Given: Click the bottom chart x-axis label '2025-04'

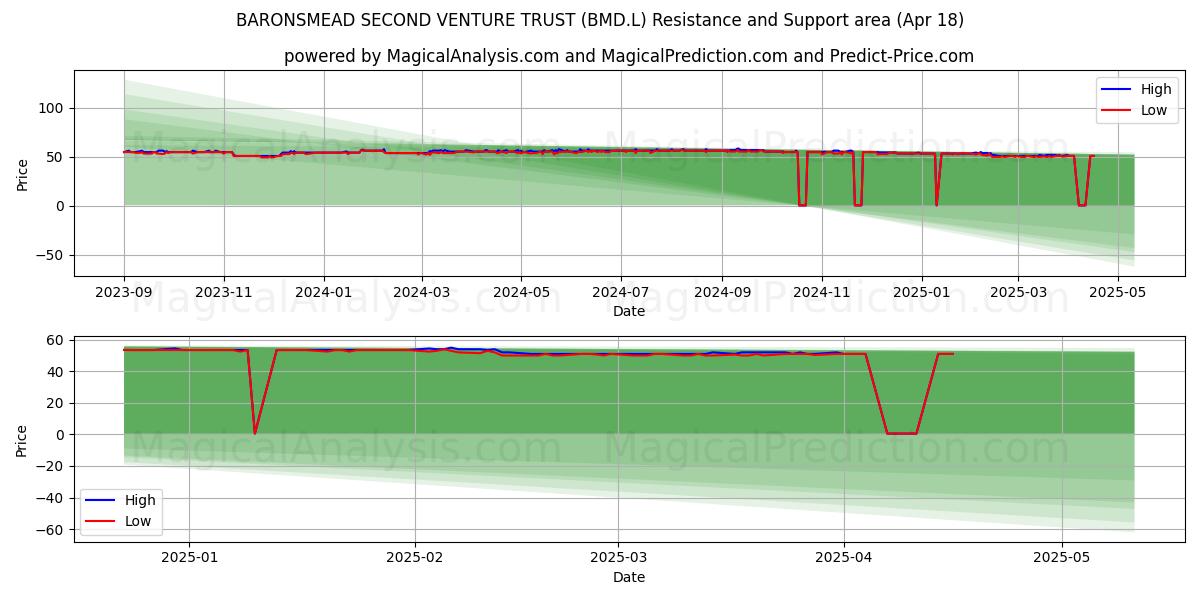Looking at the screenshot, I should coord(843,558).
